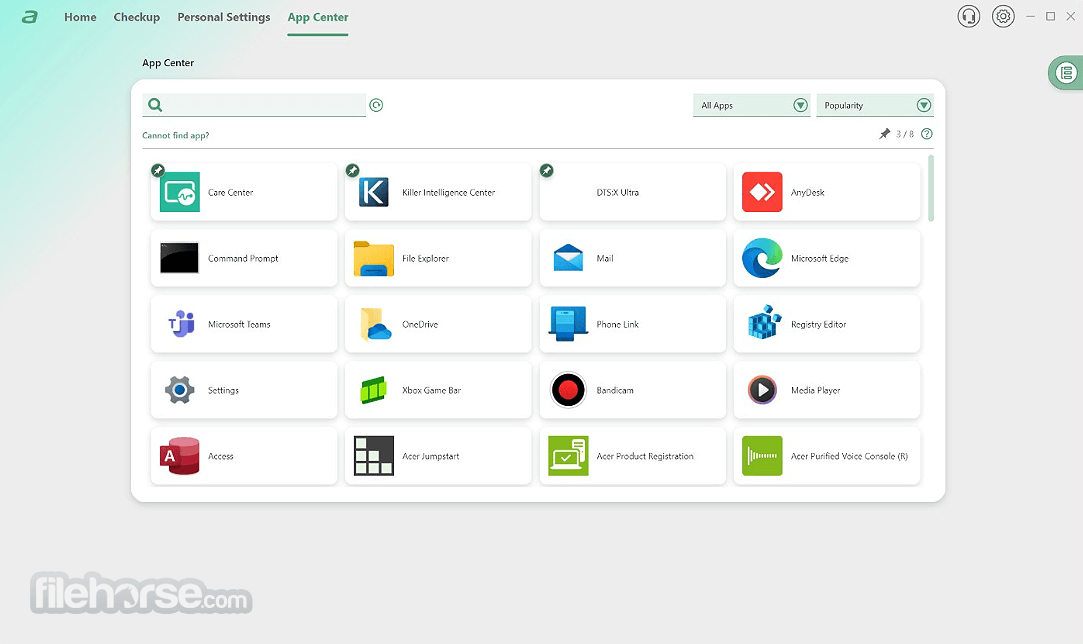Launch Xbox Game Bar icon
Image resolution: width=1083 pixels, height=644 pixels.
tap(374, 390)
